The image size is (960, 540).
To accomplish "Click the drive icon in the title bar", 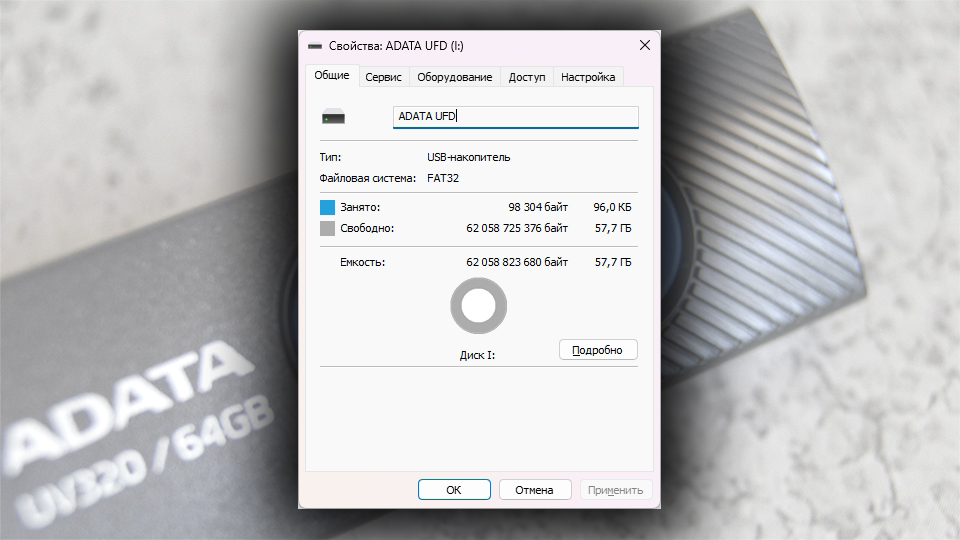I will 315,46.
